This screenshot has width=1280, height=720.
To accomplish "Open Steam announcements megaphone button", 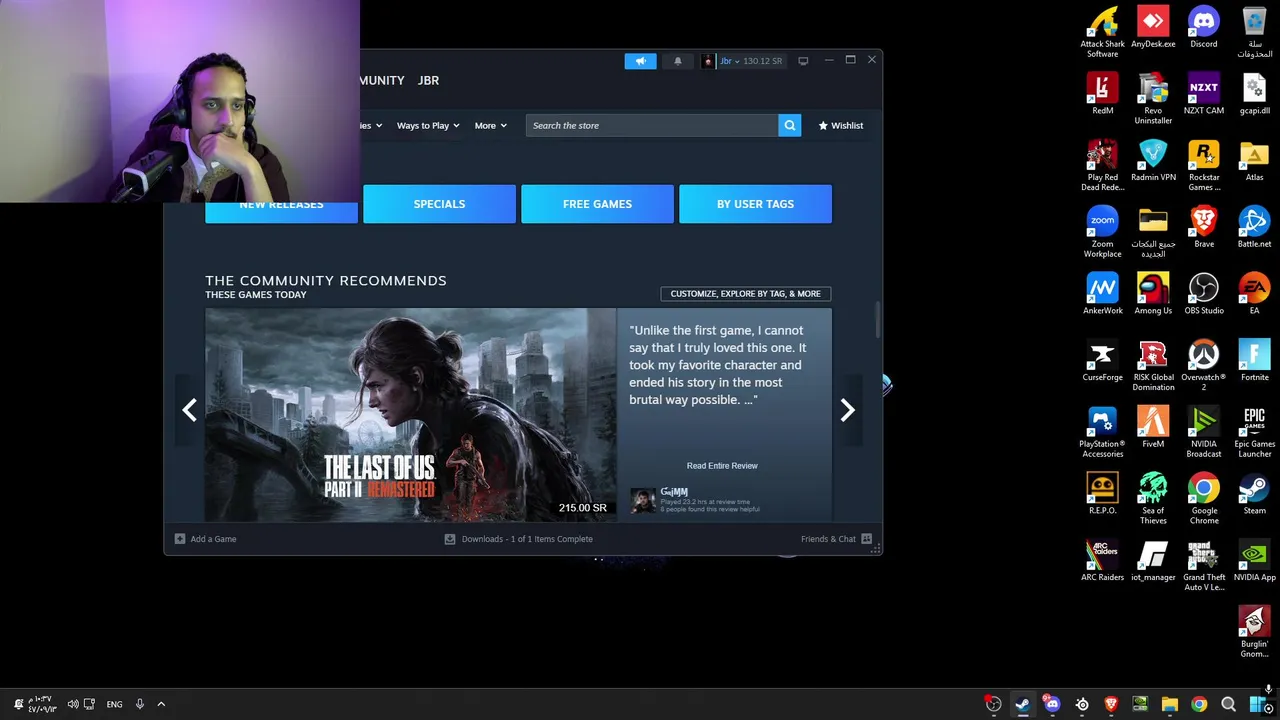I will point(641,61).
